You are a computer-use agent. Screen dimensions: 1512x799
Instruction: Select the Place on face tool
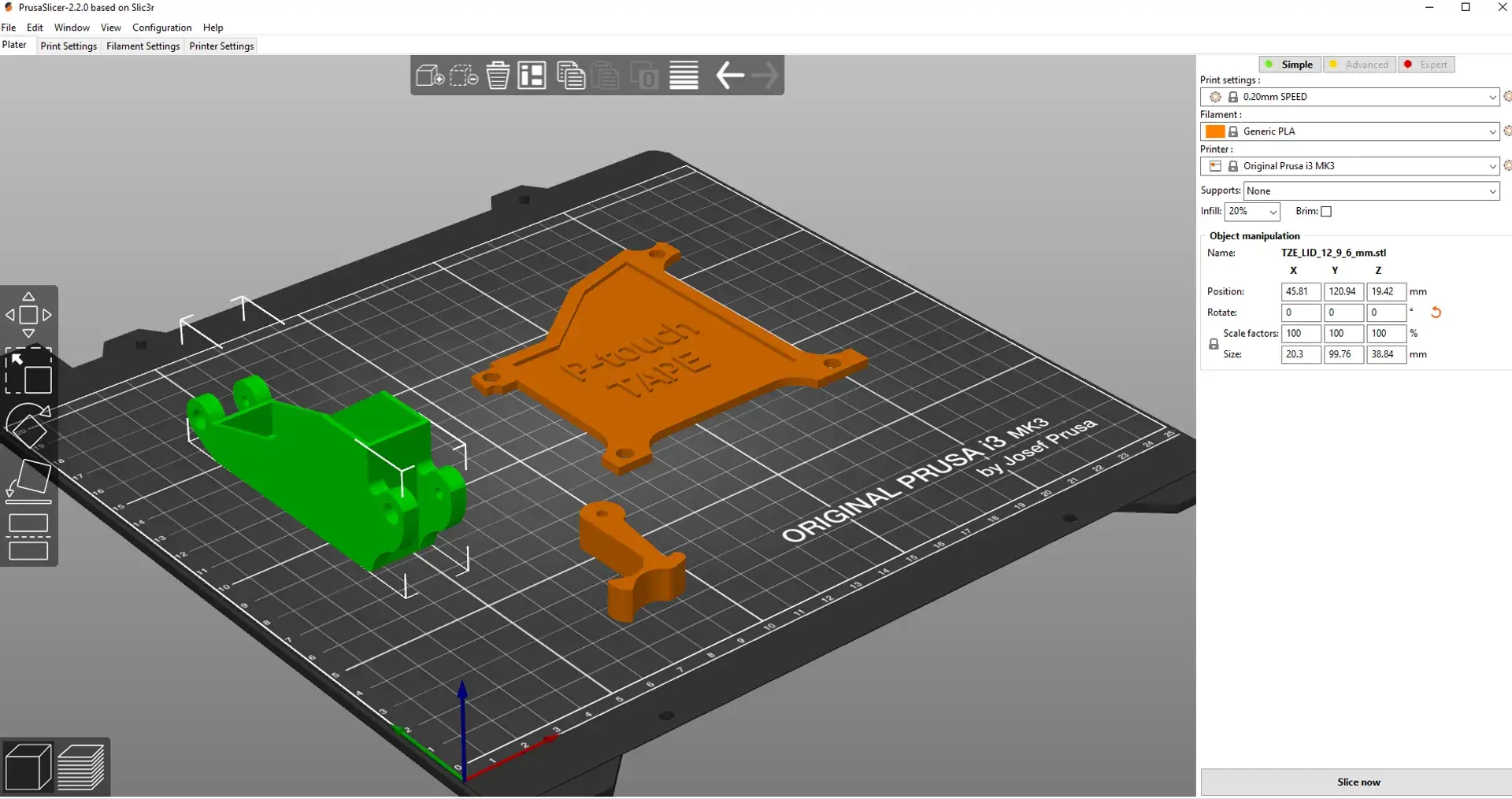click(28, 482)
